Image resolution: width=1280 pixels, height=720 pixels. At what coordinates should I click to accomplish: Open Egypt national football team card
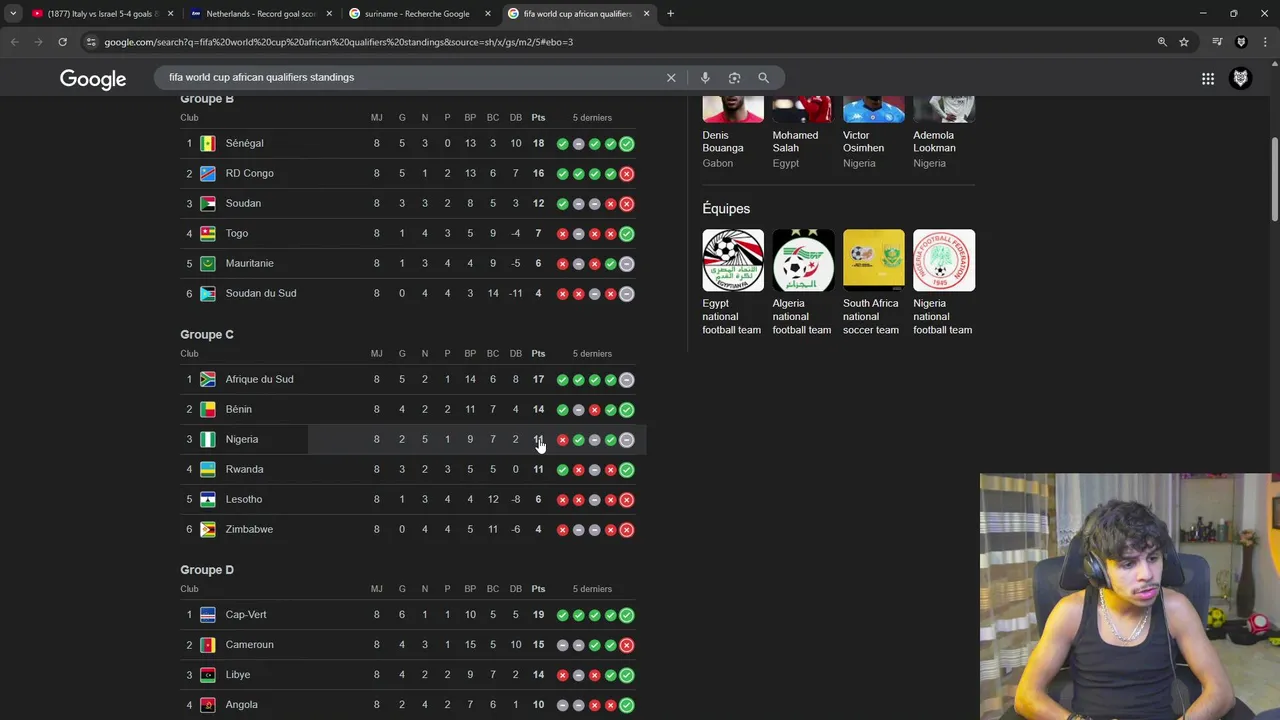click(x=732, y=283)
